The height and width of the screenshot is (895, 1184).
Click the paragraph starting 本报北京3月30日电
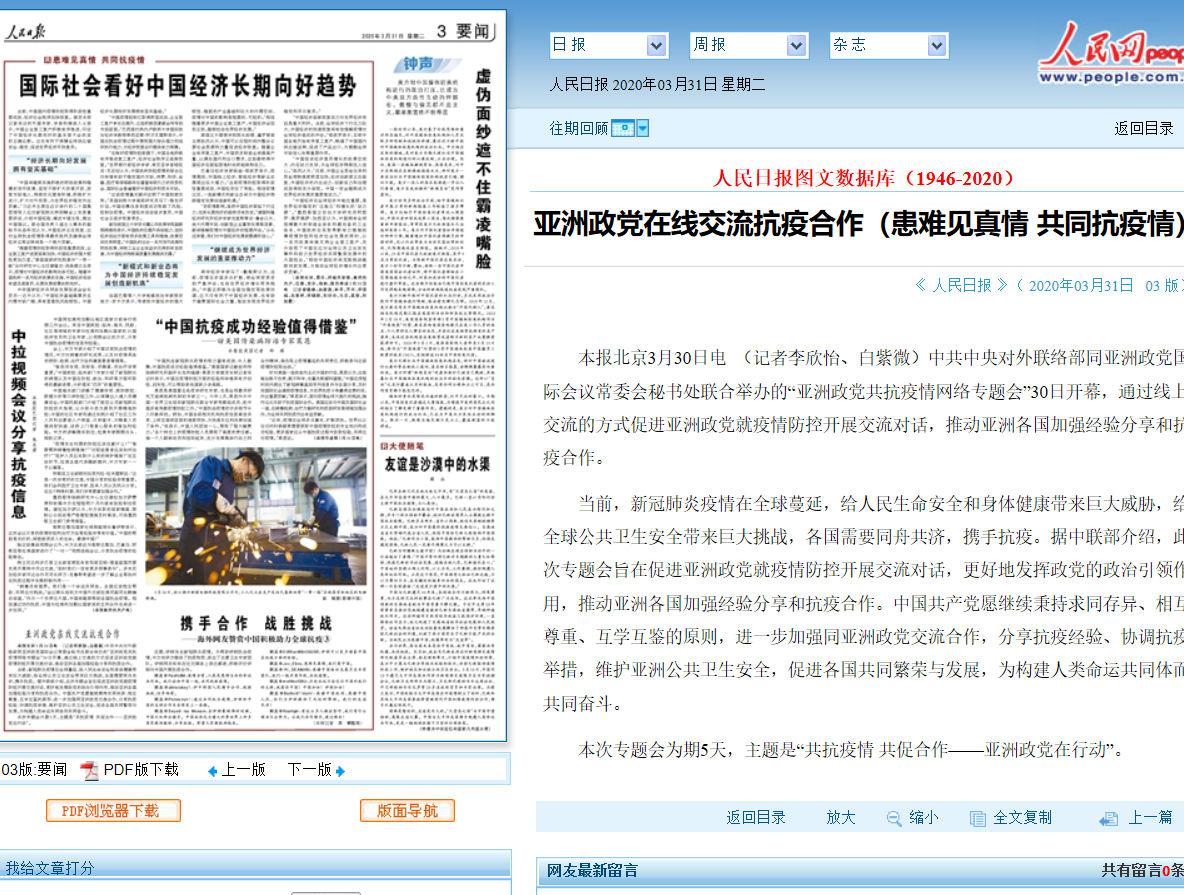click(x=863, y=408)
